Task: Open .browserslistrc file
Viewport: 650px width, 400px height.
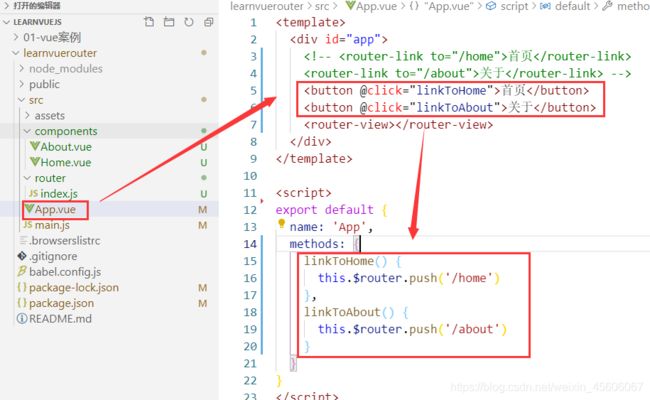Action: tap(65, 240)
